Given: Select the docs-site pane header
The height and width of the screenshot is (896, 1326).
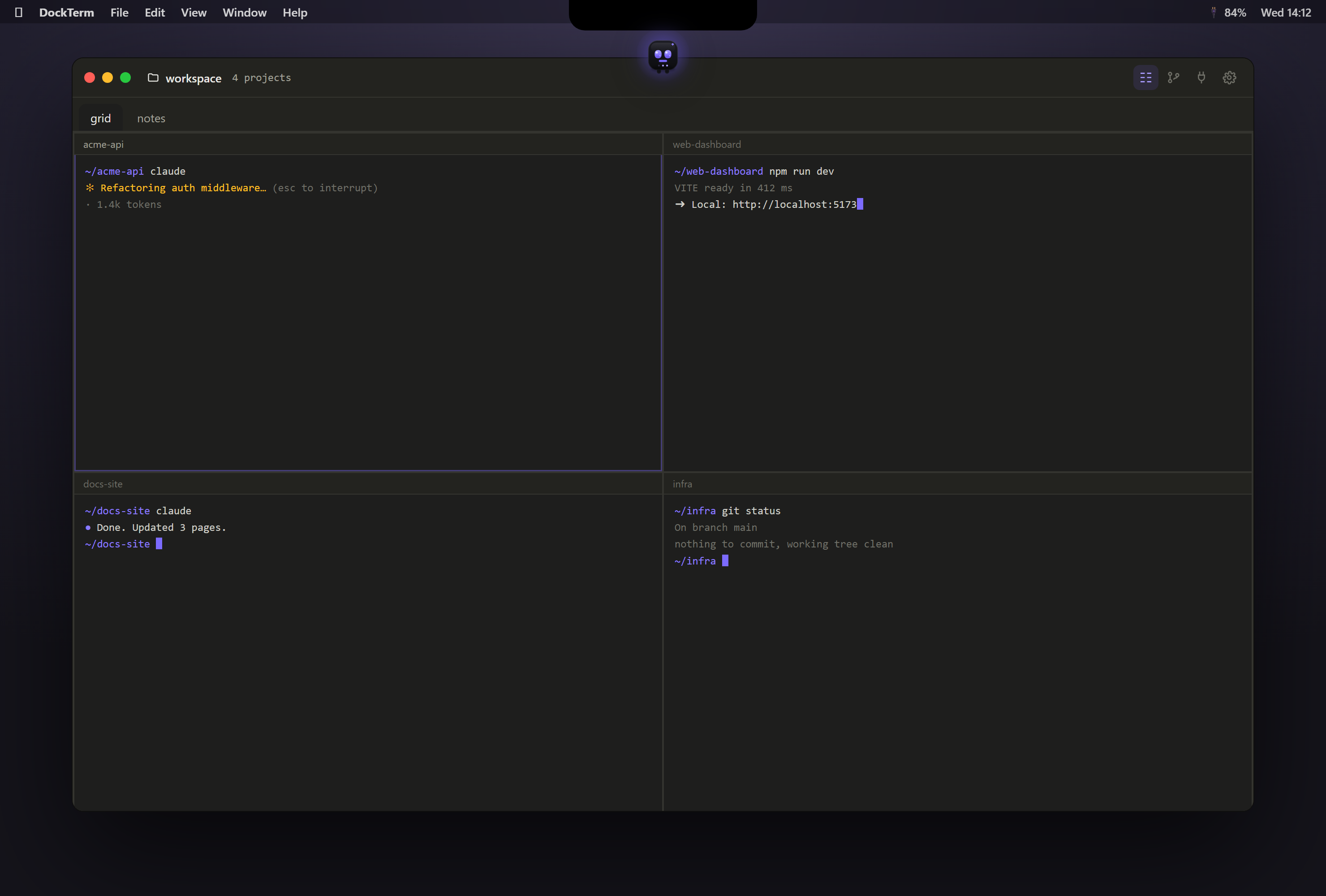Looking at the screenshot, I should pyautogui.click(x=368, y=484).
